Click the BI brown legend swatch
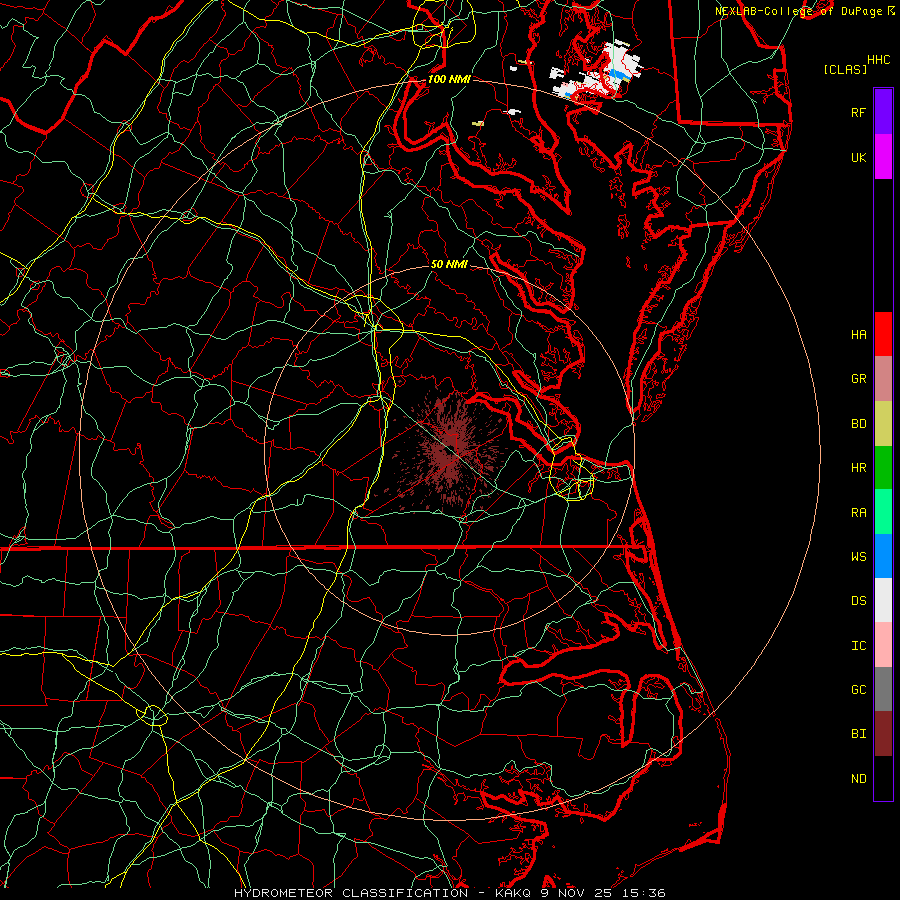 [883, 734]
